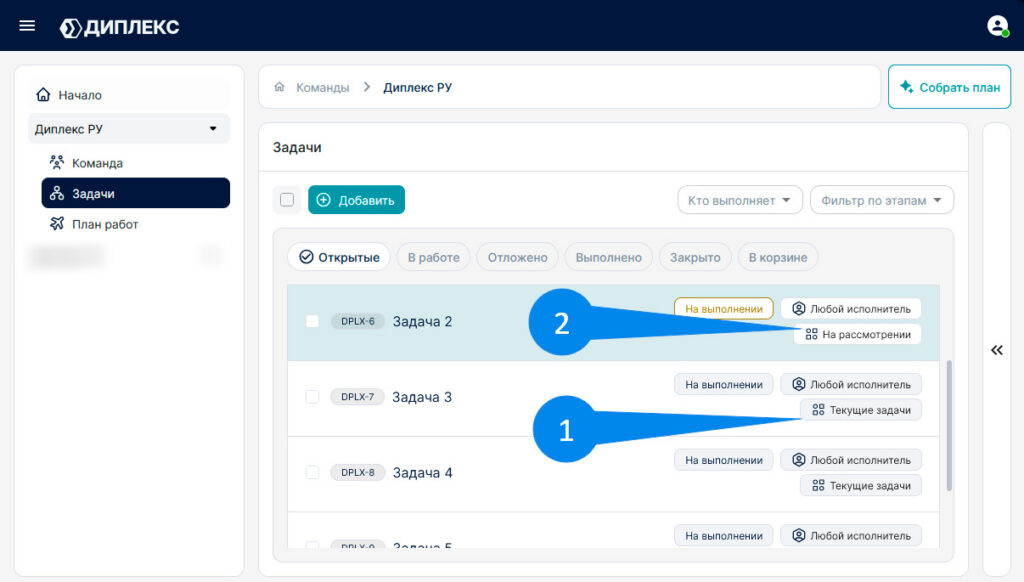Open Команда in the sidebar
The image size is (1024, 582).
(135, 163)
